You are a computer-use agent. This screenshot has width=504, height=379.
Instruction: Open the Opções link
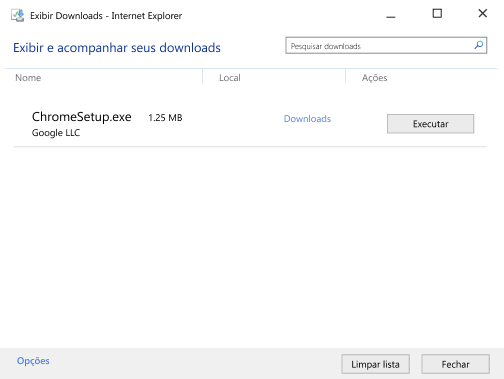click(x=33, y=361)
